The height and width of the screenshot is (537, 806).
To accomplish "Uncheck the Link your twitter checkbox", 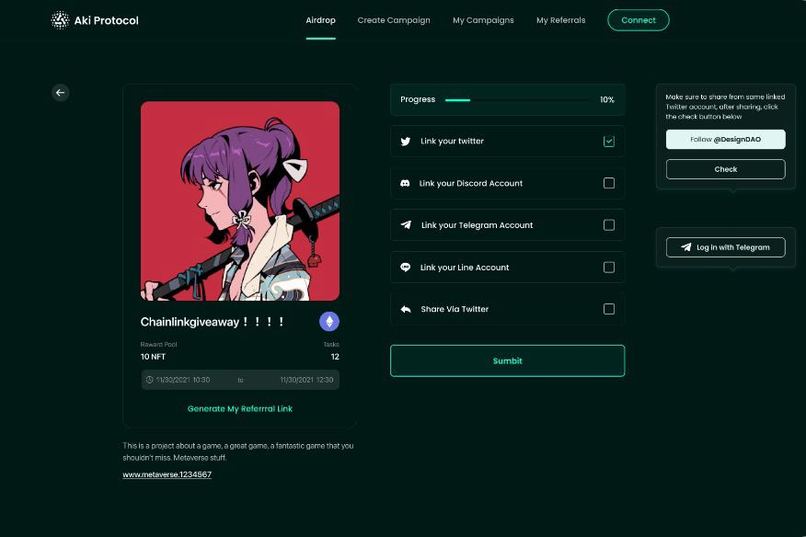I will tap(609, 141).
